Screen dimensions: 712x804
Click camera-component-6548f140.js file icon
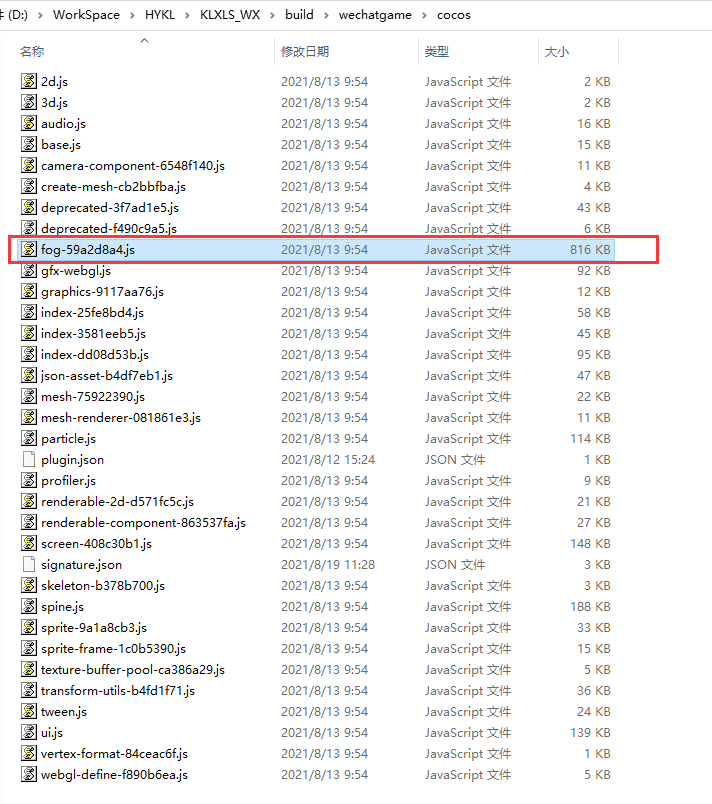29,165
